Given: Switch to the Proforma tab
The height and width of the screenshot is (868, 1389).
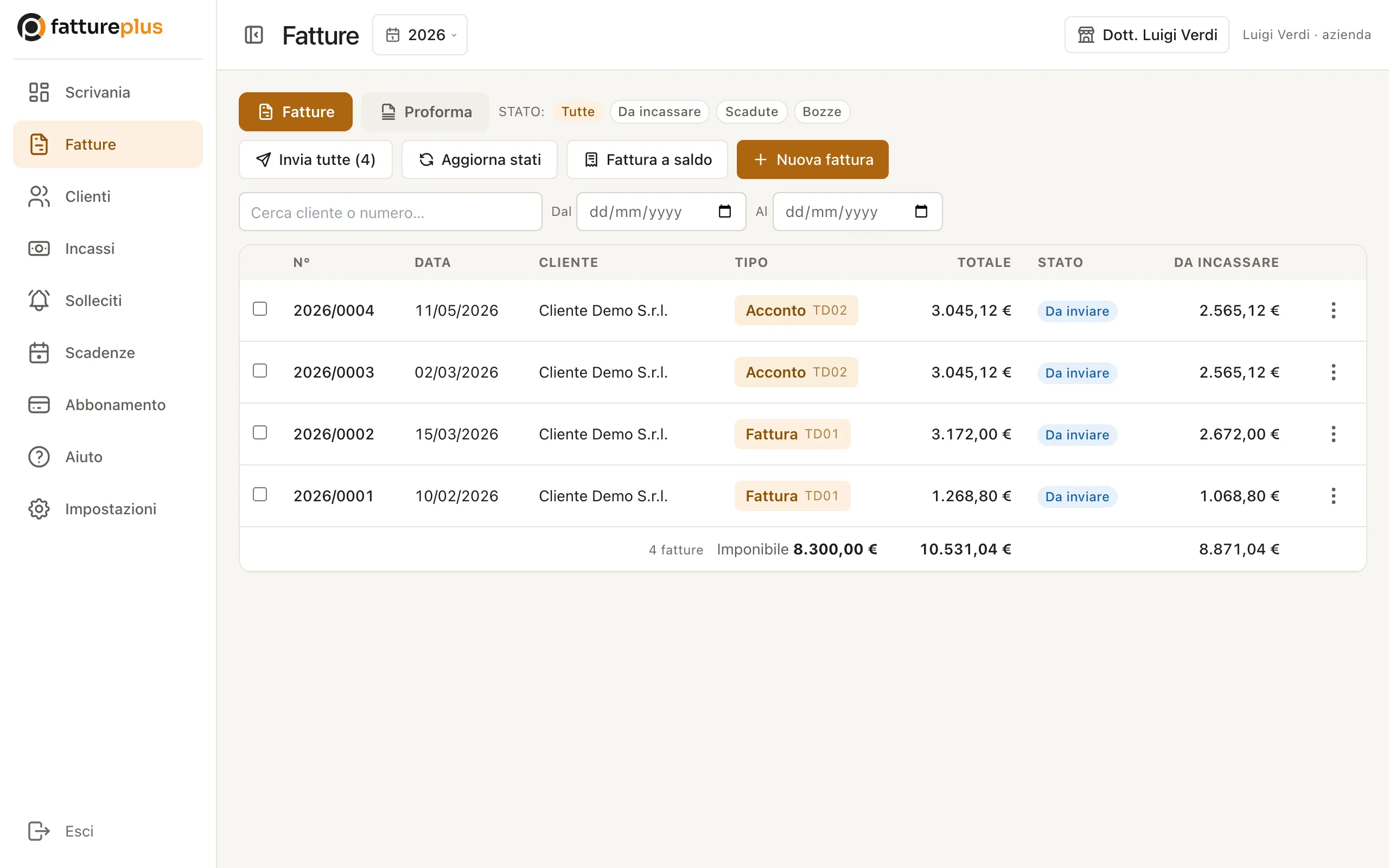Looking at the screenshot, I should click(x=425, y=111).
